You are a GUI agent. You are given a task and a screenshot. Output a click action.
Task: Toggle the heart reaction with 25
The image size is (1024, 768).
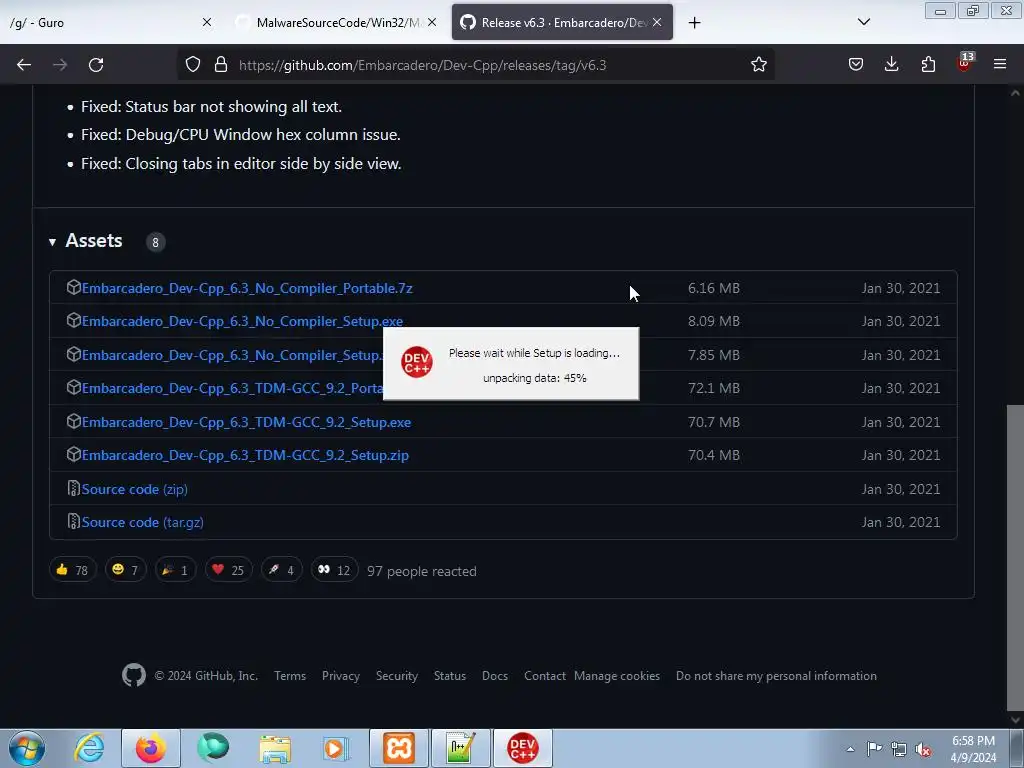(x=228, y=570)
